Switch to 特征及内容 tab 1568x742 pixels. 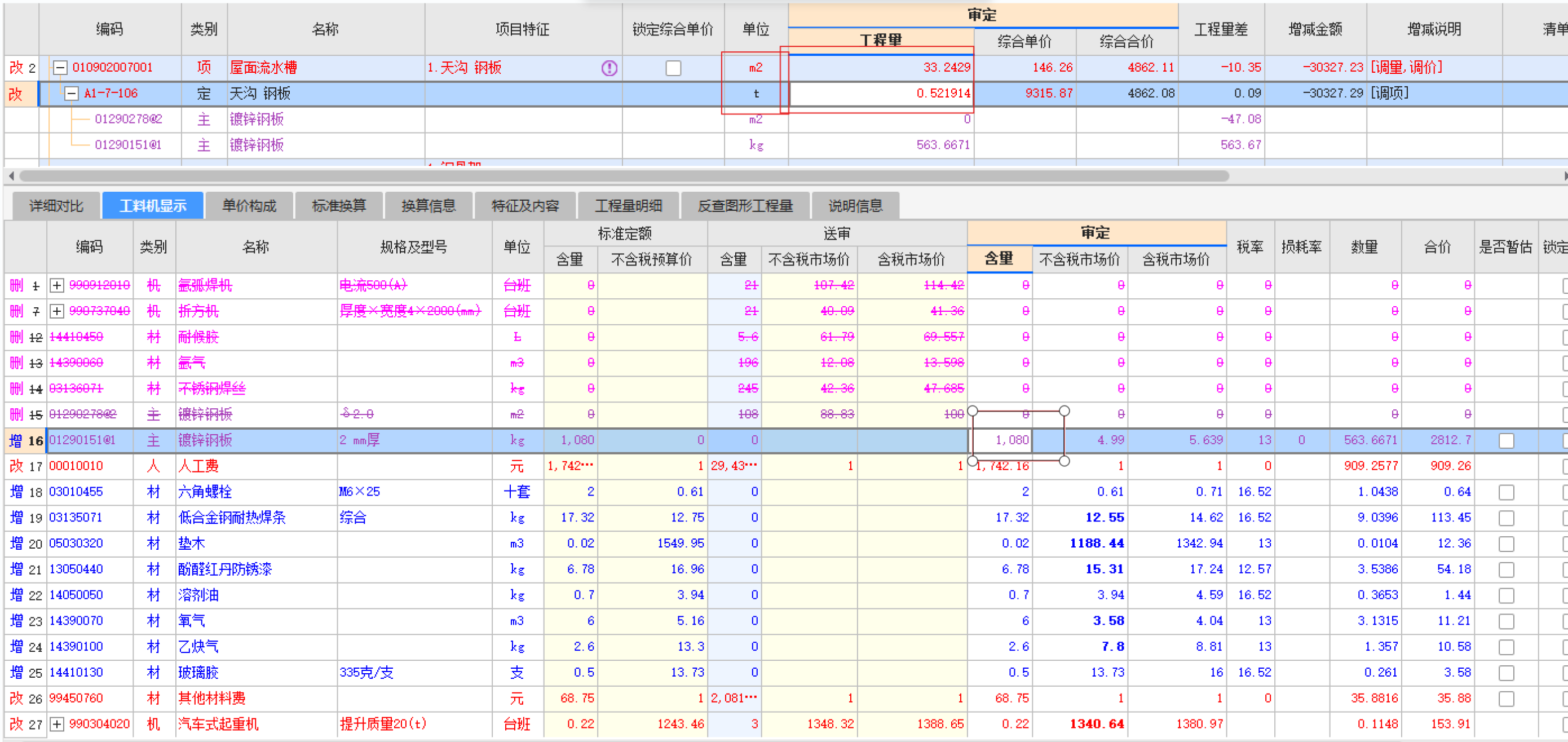point(525,206)
